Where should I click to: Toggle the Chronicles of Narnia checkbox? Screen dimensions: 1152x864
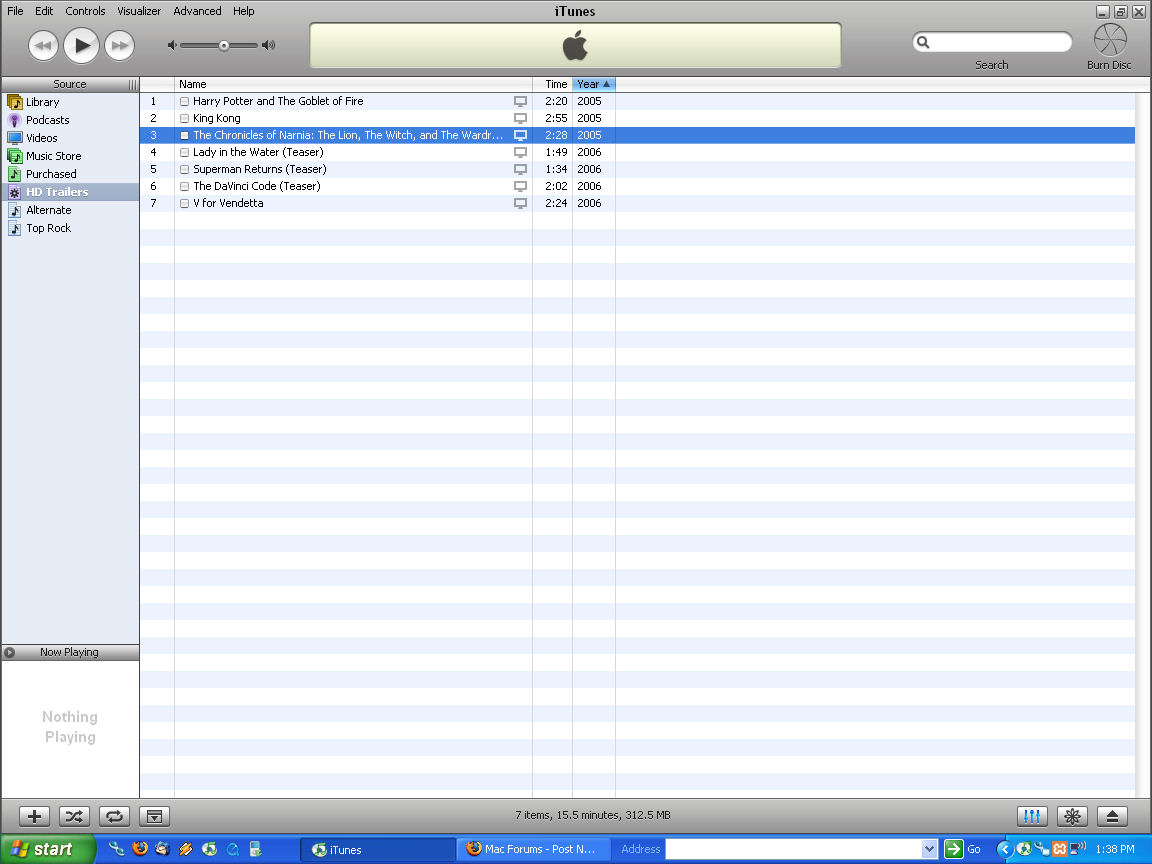pyautogui.click(x=184, y=135)
